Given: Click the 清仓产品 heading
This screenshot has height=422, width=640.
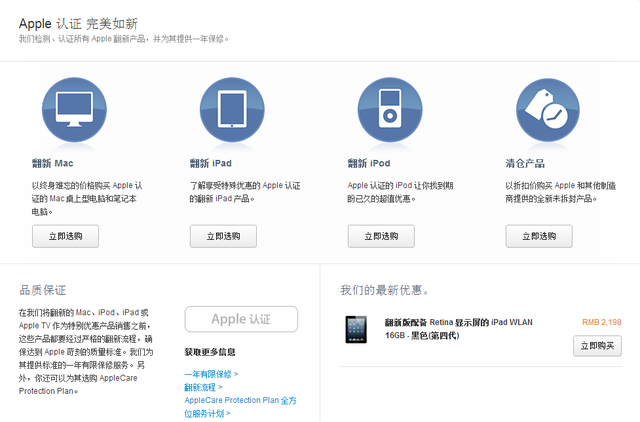Looking at the screenshot, I should [525, 163].
